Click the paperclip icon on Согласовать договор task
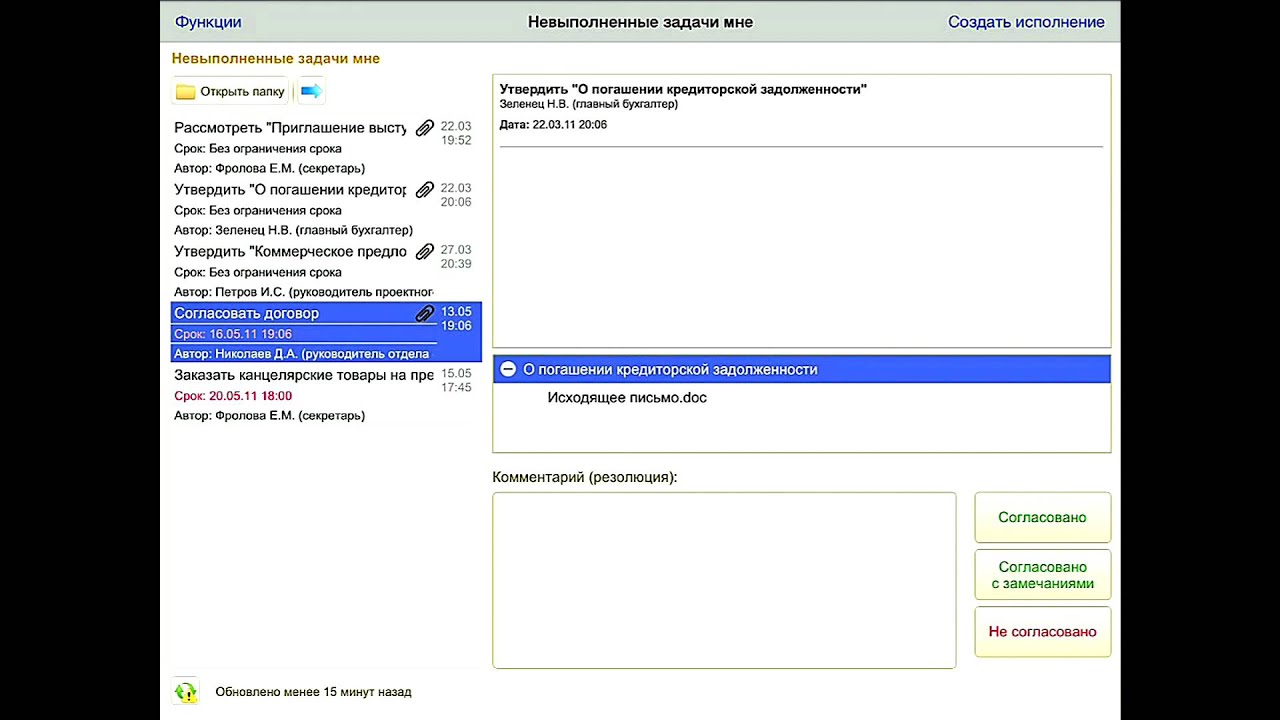Image resolution: width=1280 pixels, height=720 pixels. 424,314
